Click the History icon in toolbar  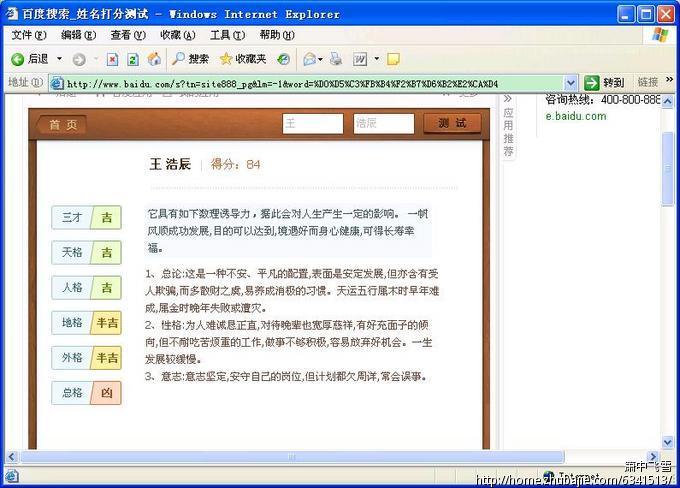(x=284, y=59)
